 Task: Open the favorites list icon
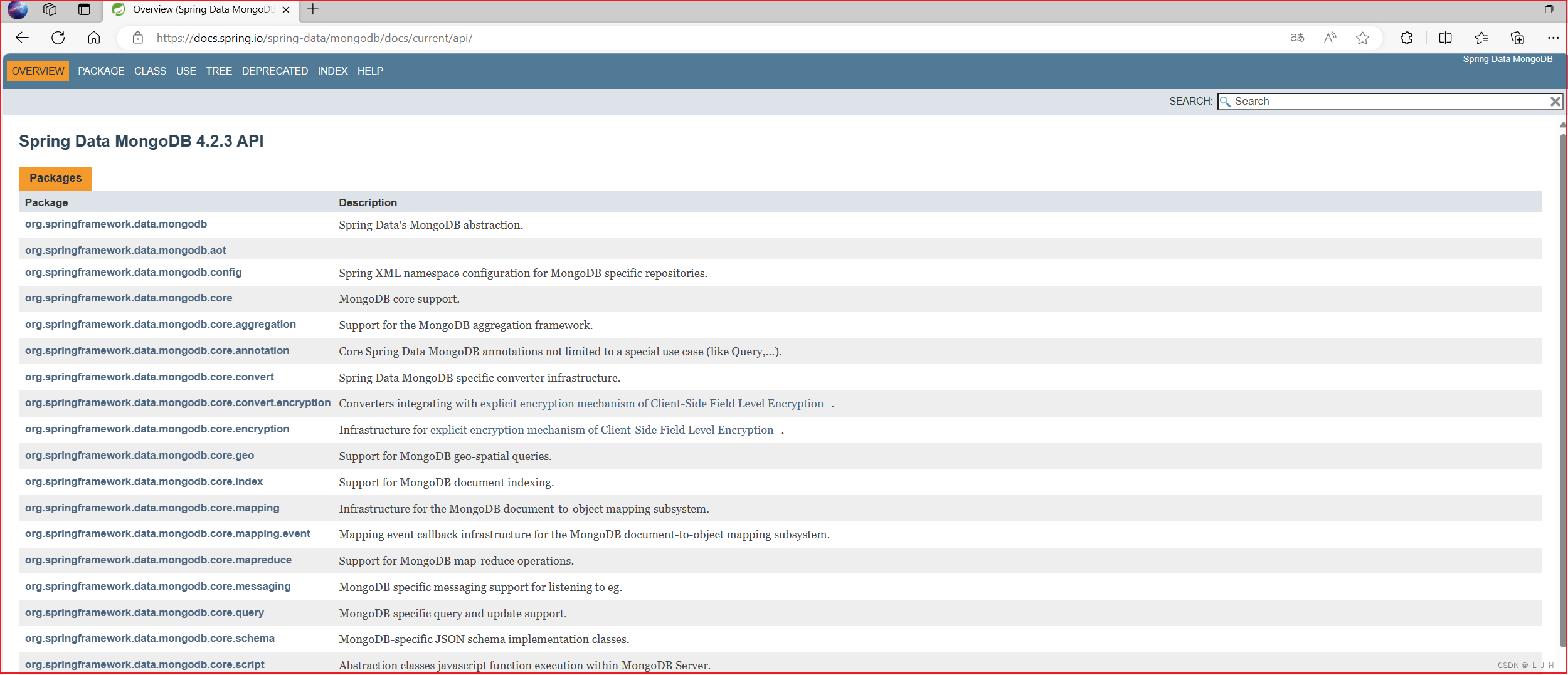[1481, 38]
